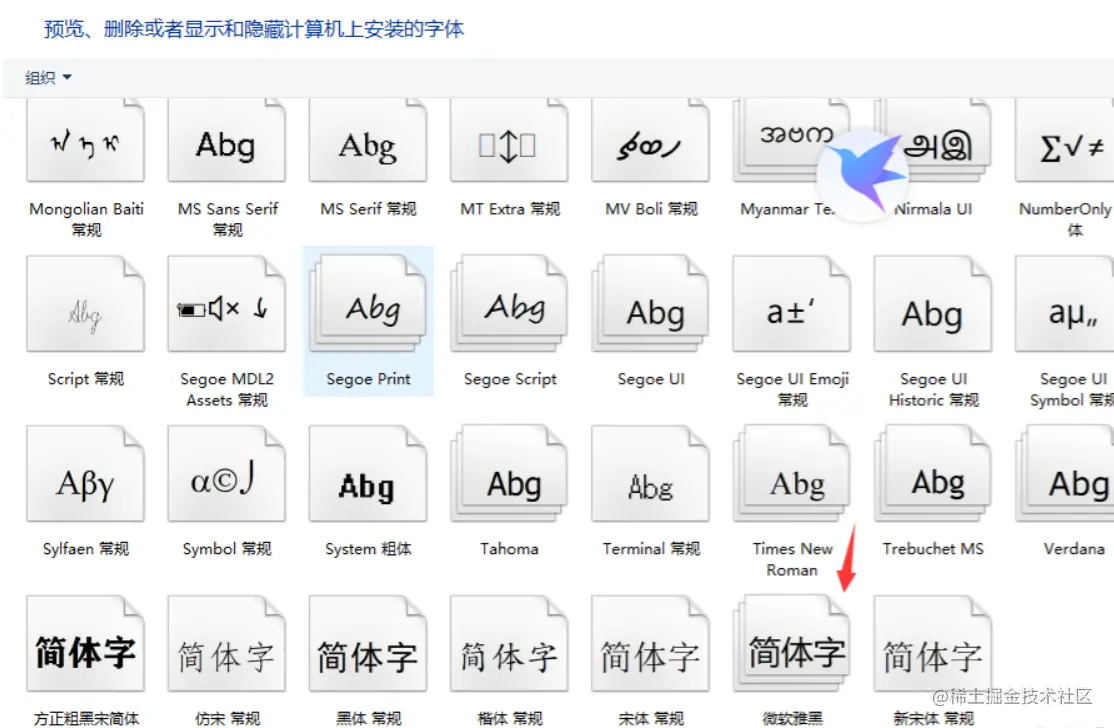Click the "Segoe Script" font name label

[510, 379]
